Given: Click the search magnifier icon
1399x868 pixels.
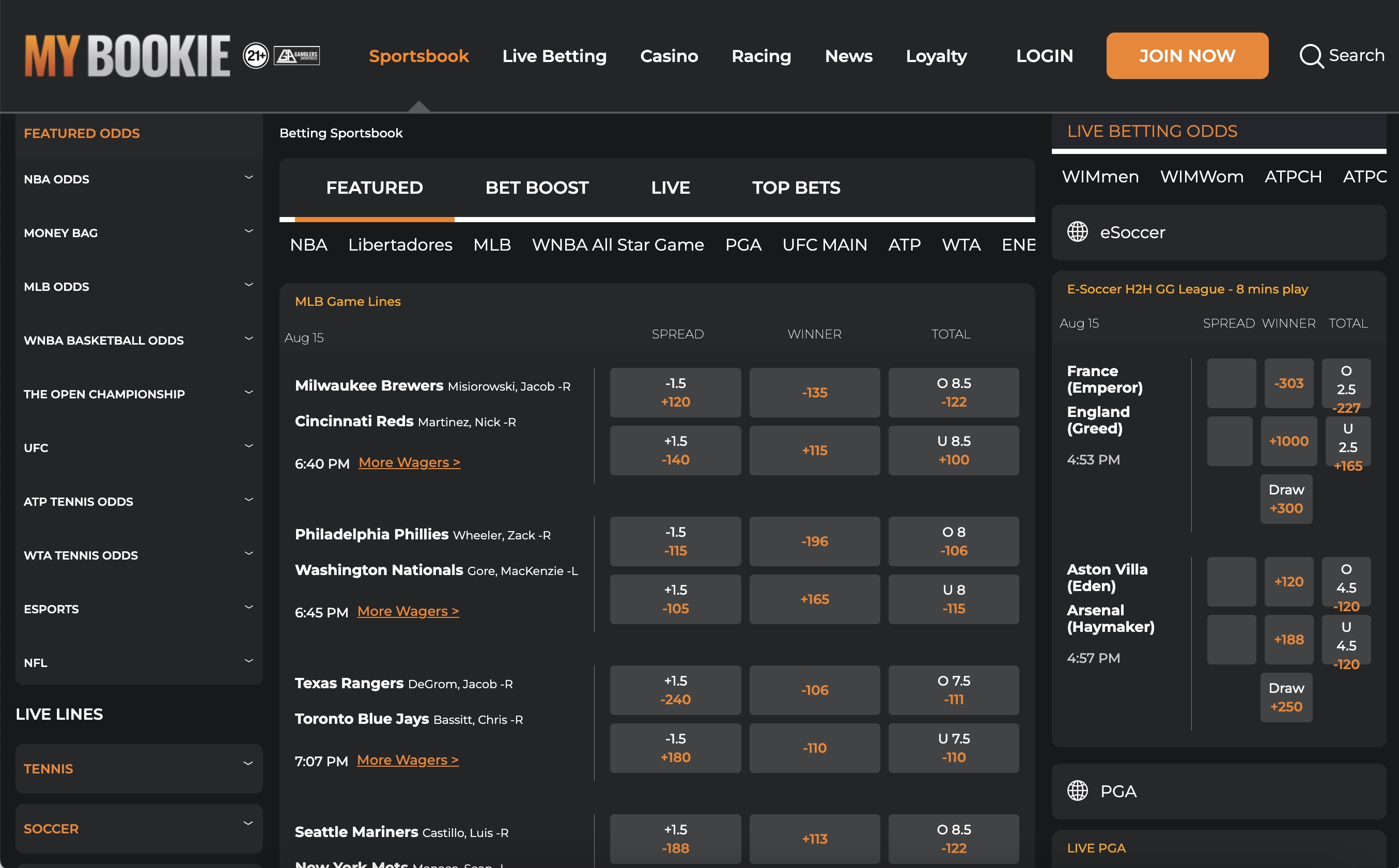Looking at the screenshot, I should [1311, 56].
